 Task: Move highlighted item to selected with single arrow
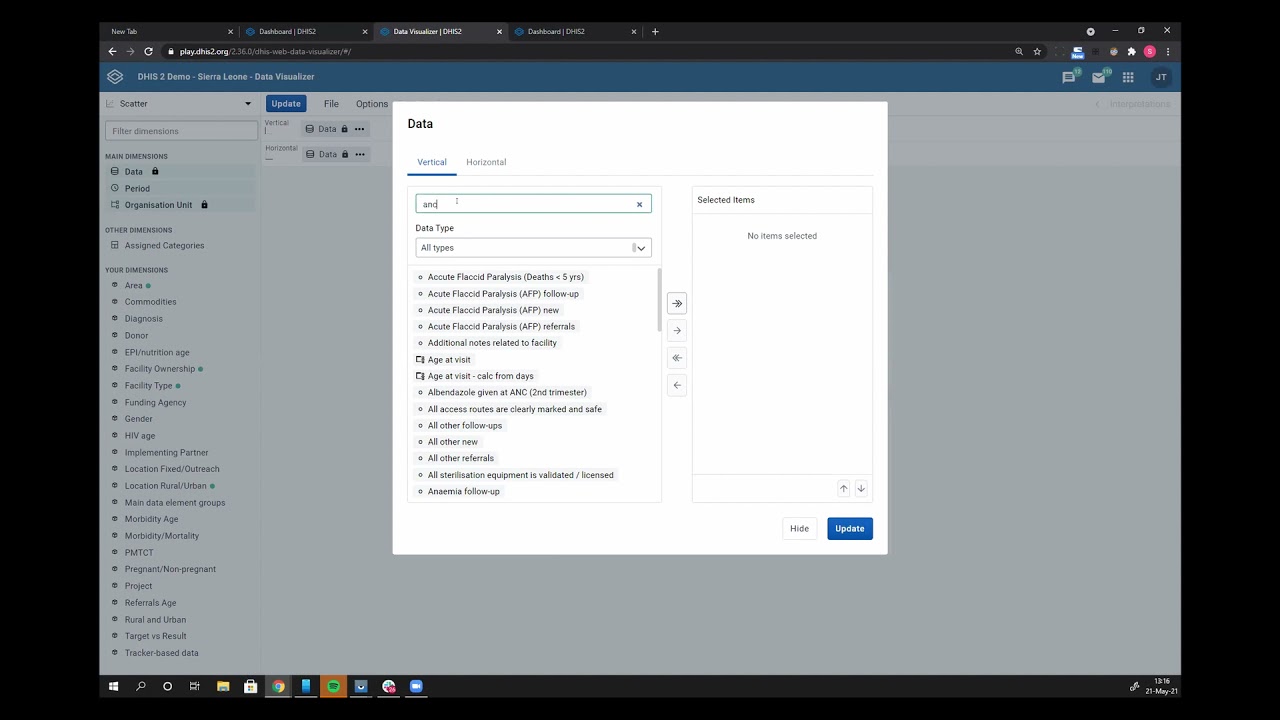677,330
